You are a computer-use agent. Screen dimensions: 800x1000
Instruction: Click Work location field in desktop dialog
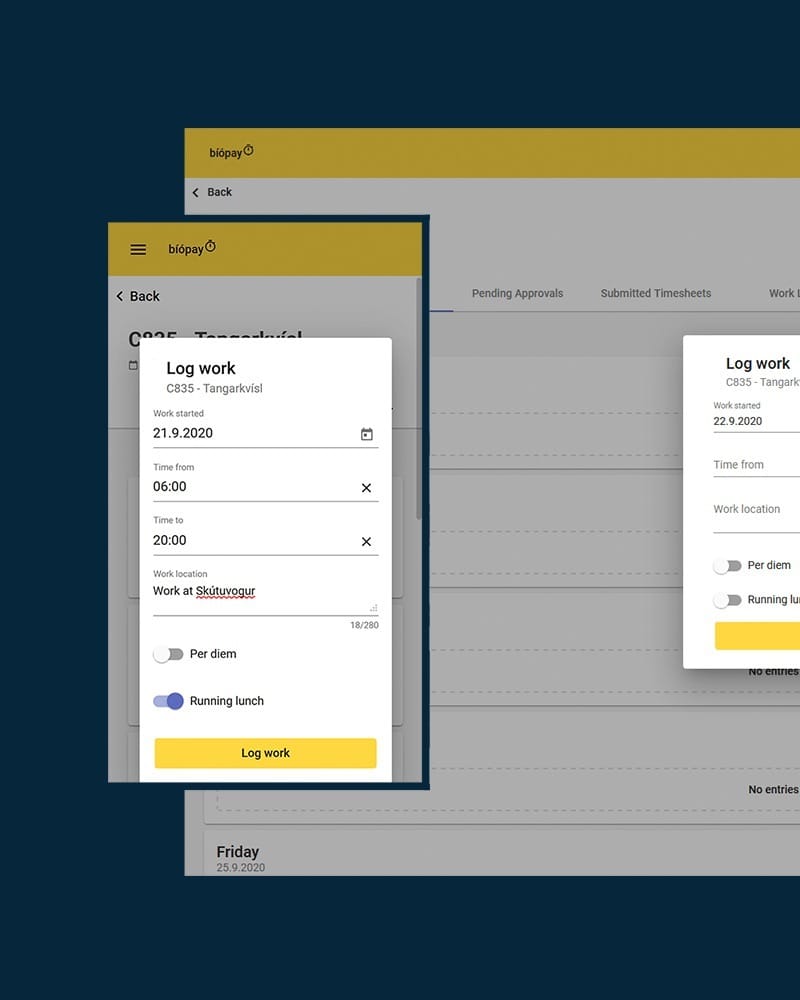(757, 514)
